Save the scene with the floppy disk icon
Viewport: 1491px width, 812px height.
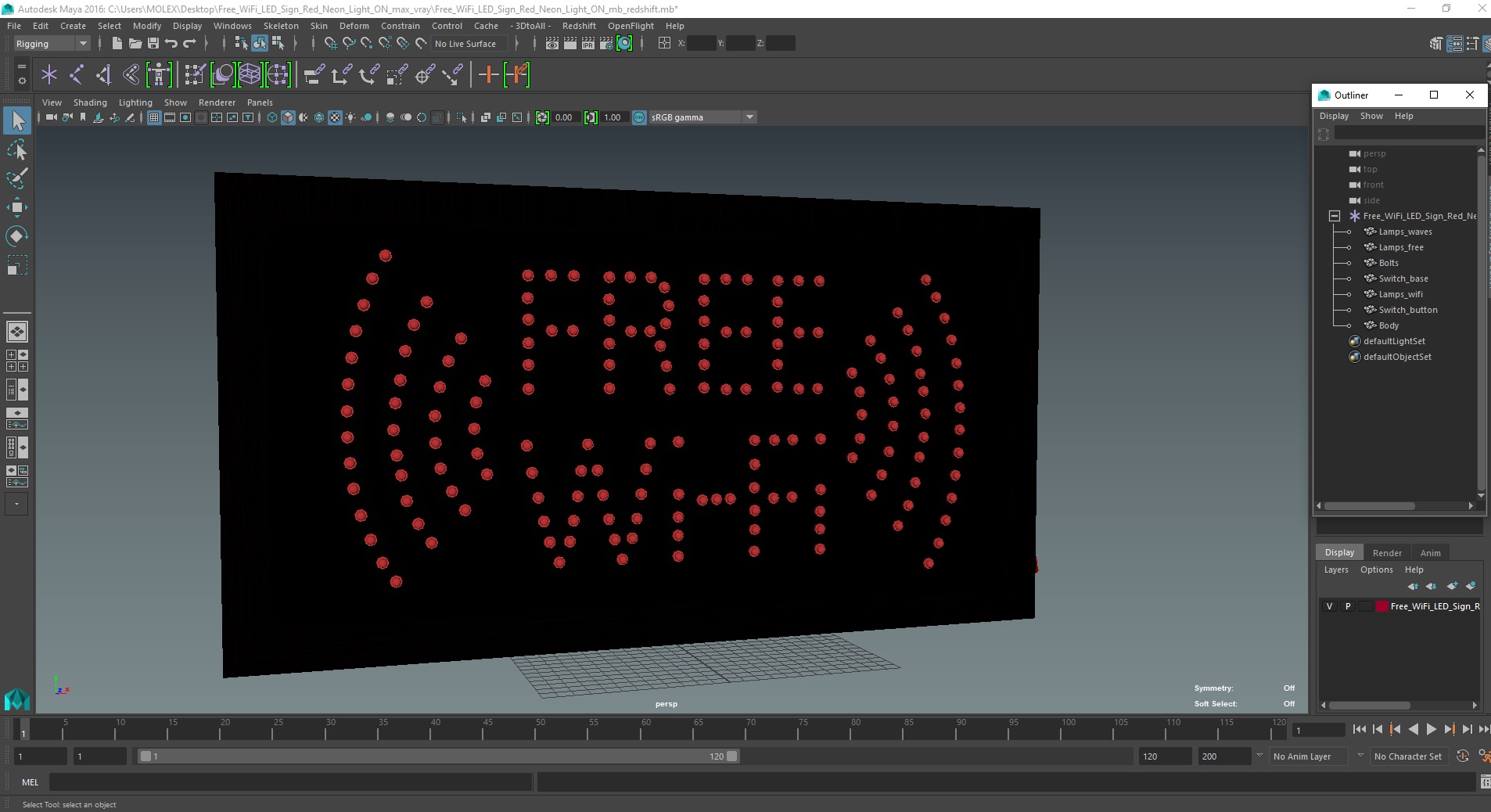153,44
